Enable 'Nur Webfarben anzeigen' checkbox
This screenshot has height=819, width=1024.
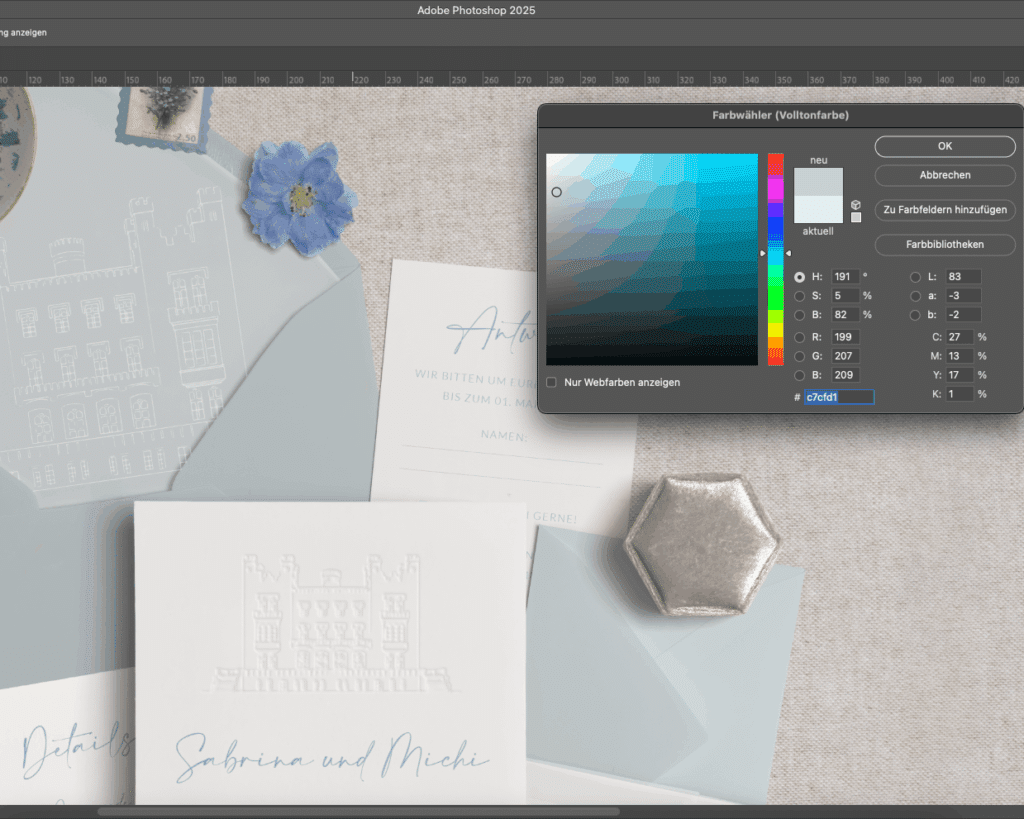(x=552, y=382)
